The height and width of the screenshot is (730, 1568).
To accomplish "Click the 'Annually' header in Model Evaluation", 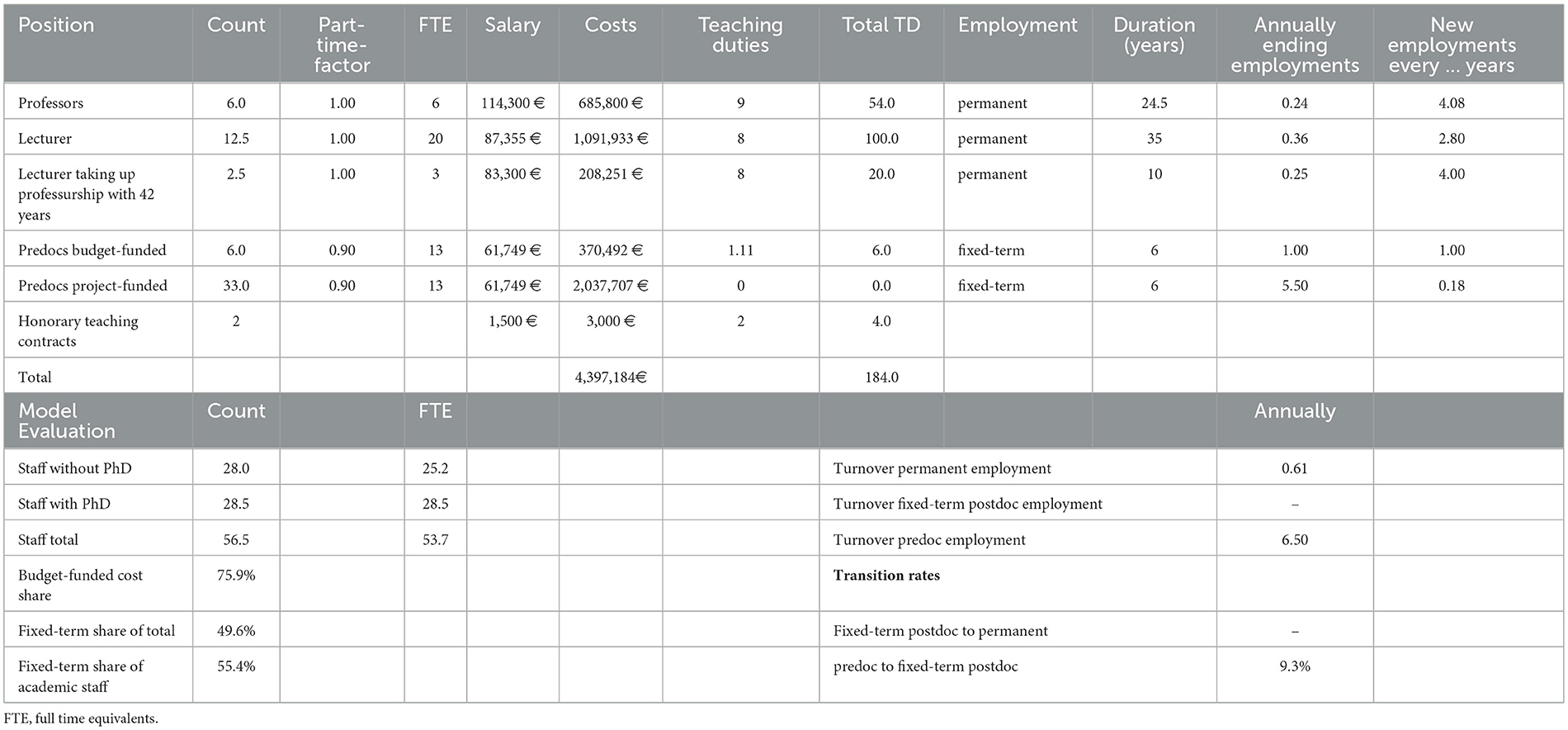I will pyautogui.click(x=1295, y=411).
